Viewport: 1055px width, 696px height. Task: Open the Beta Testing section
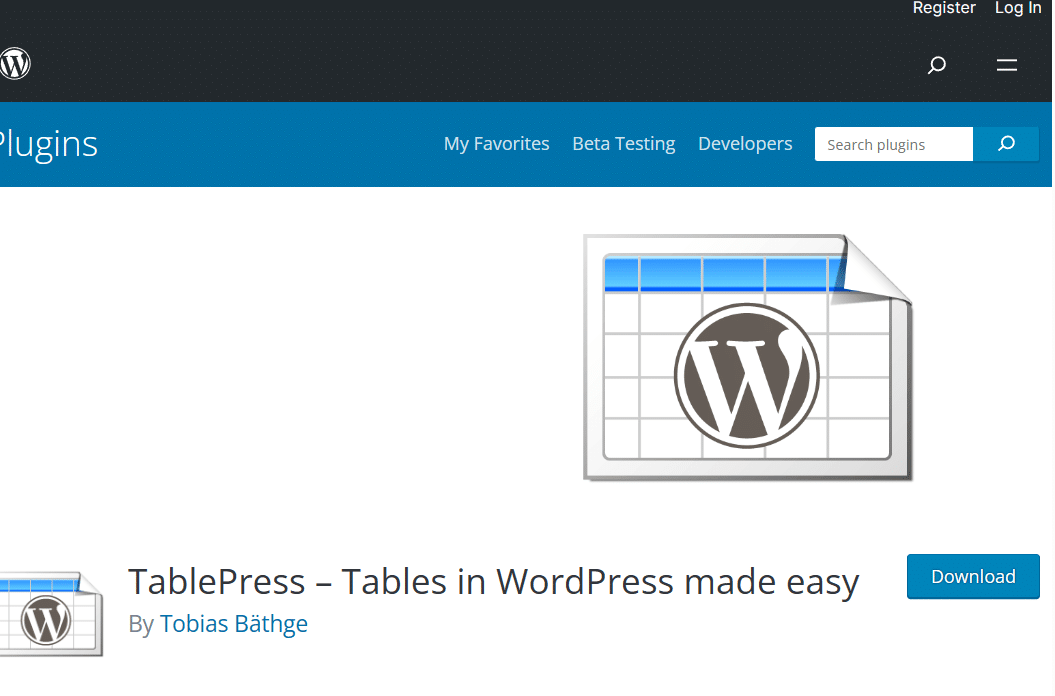(623, 143)
